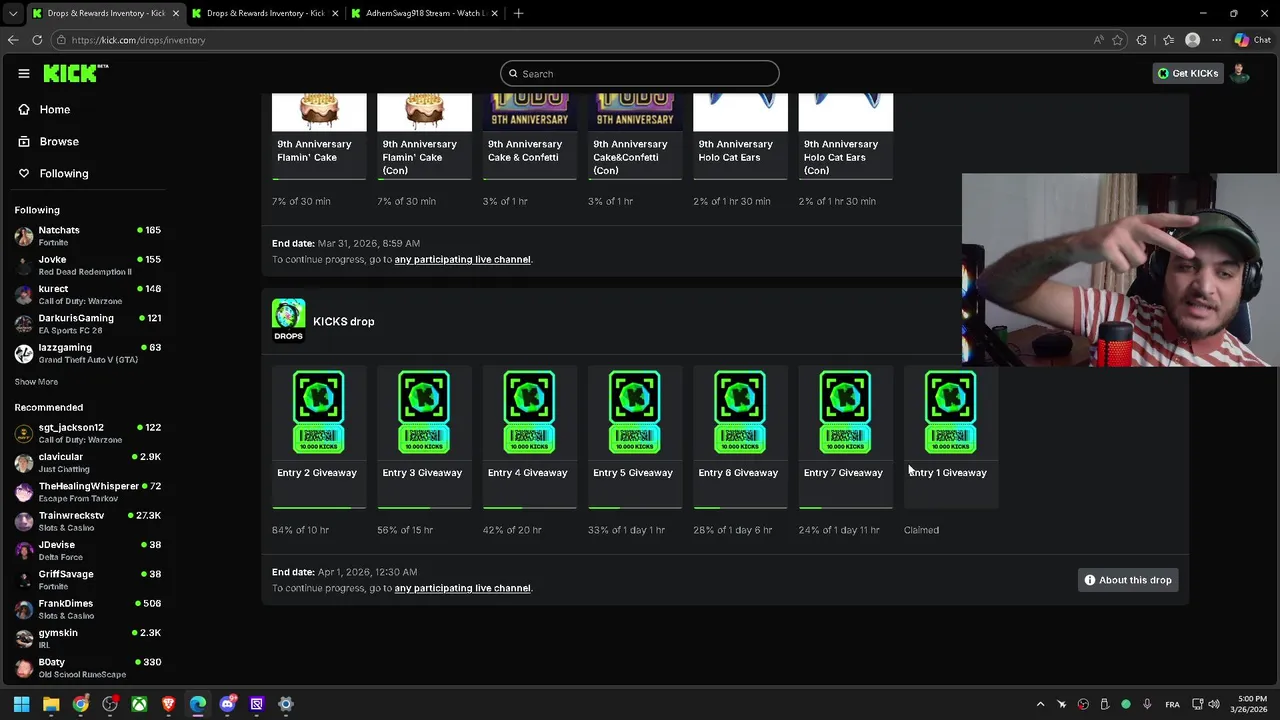Reload the page
Screen dimensions: 1280x720
pos(37,40)
